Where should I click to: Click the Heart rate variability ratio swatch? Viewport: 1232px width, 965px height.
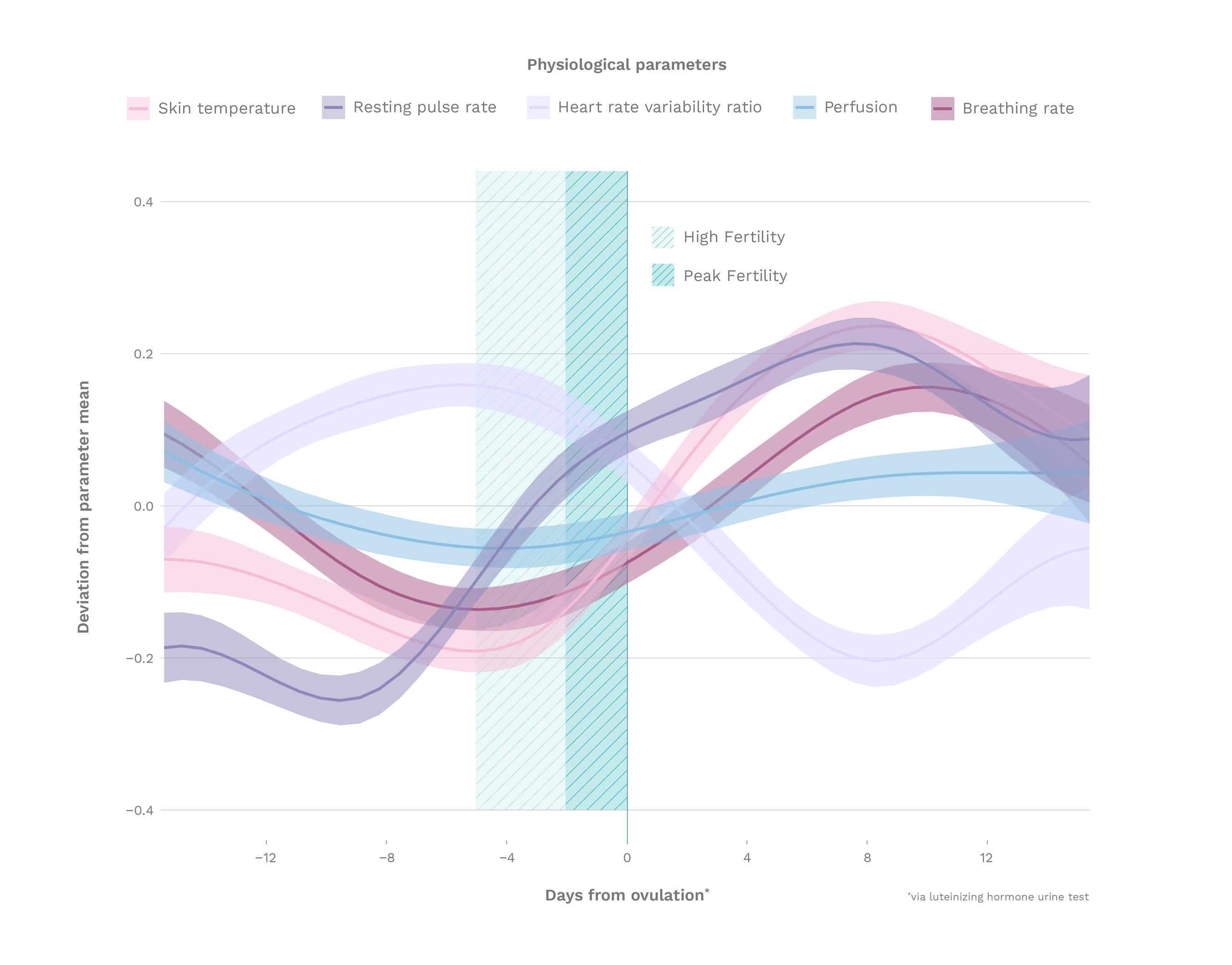[538, 107]
